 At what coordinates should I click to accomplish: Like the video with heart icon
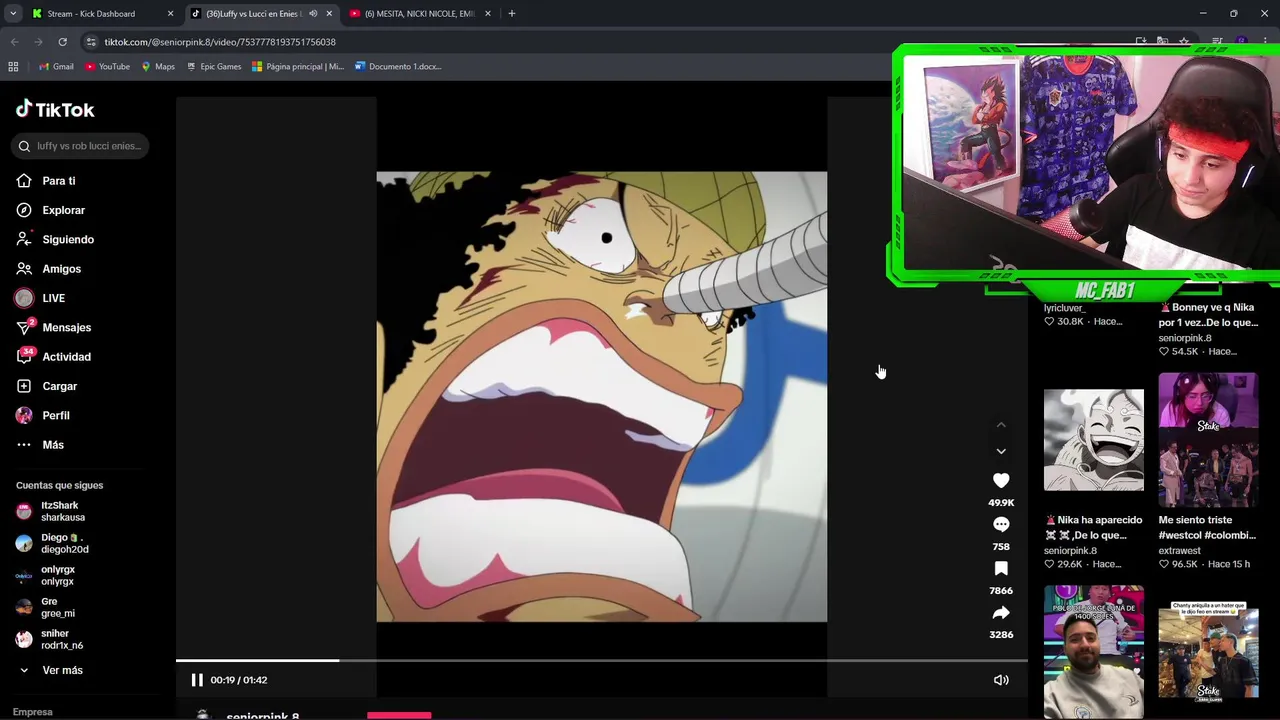1001,481
